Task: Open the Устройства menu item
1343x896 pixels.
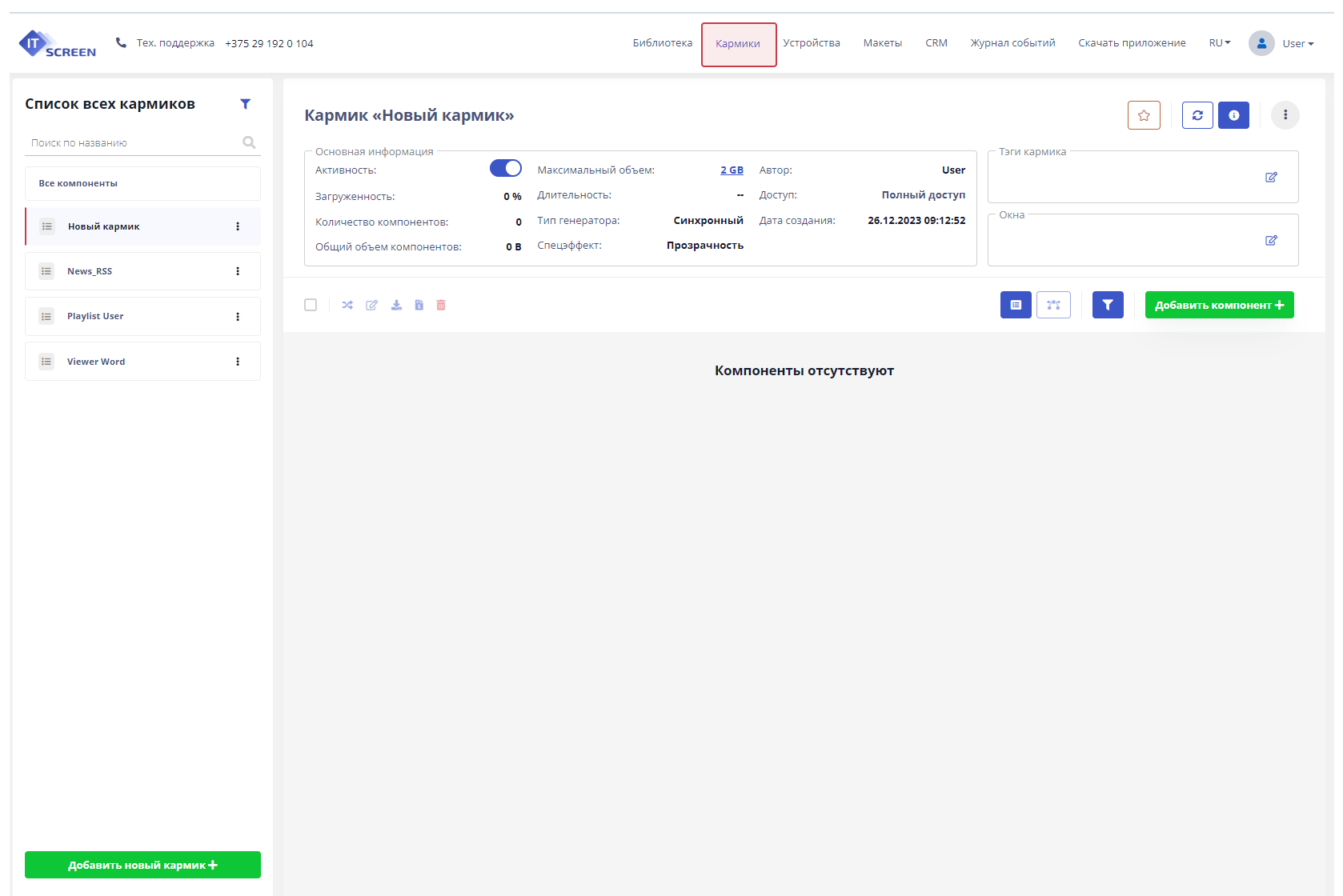Action: click(x=812, y=43)
